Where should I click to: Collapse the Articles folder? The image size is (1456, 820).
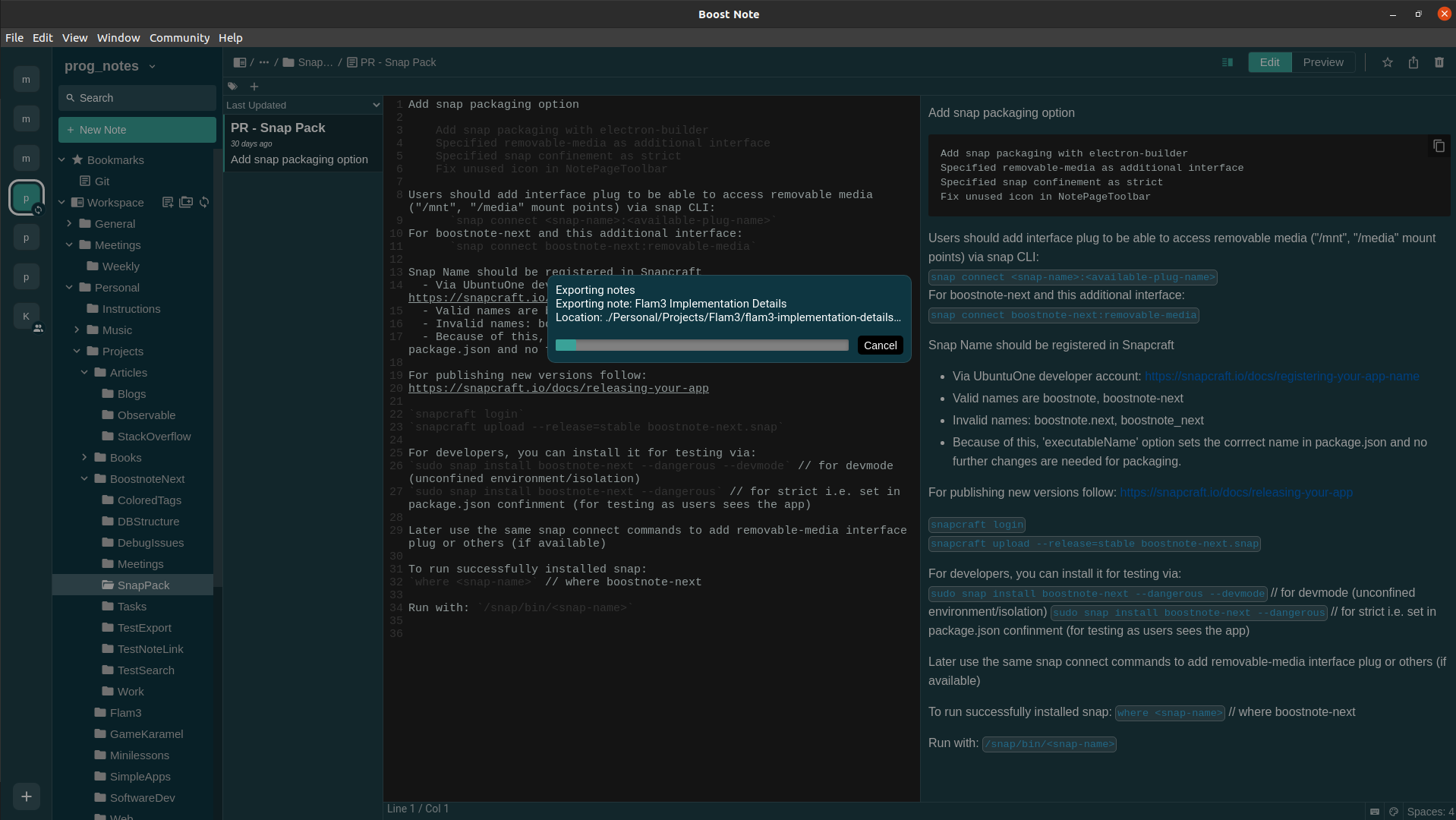[x=85, y=373]
